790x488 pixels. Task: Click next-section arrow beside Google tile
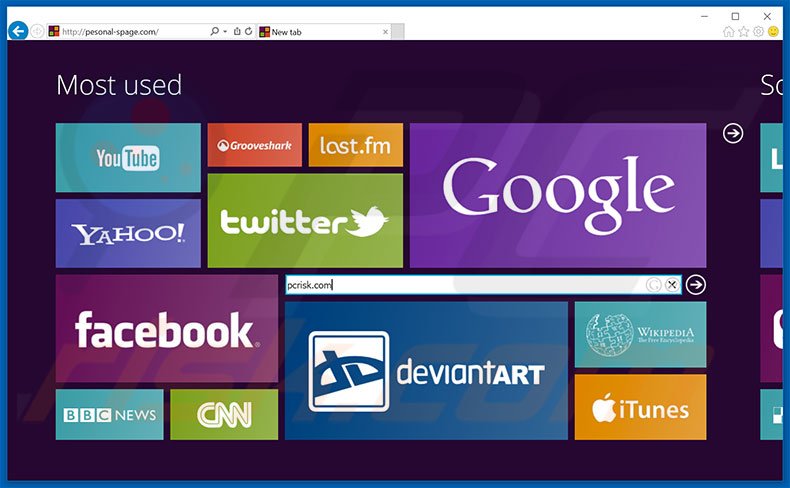coord(733,133)
